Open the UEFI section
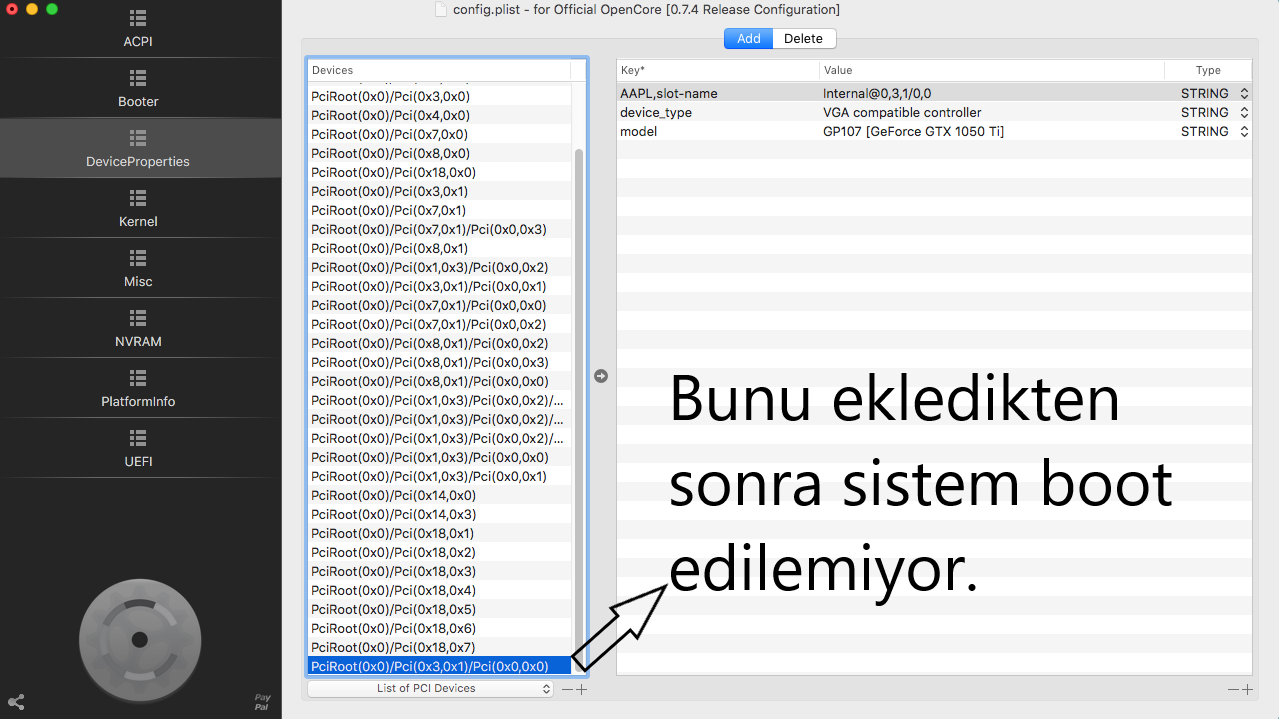Image resolution: width=1279 pixels, height=719 pixels. 138,449
